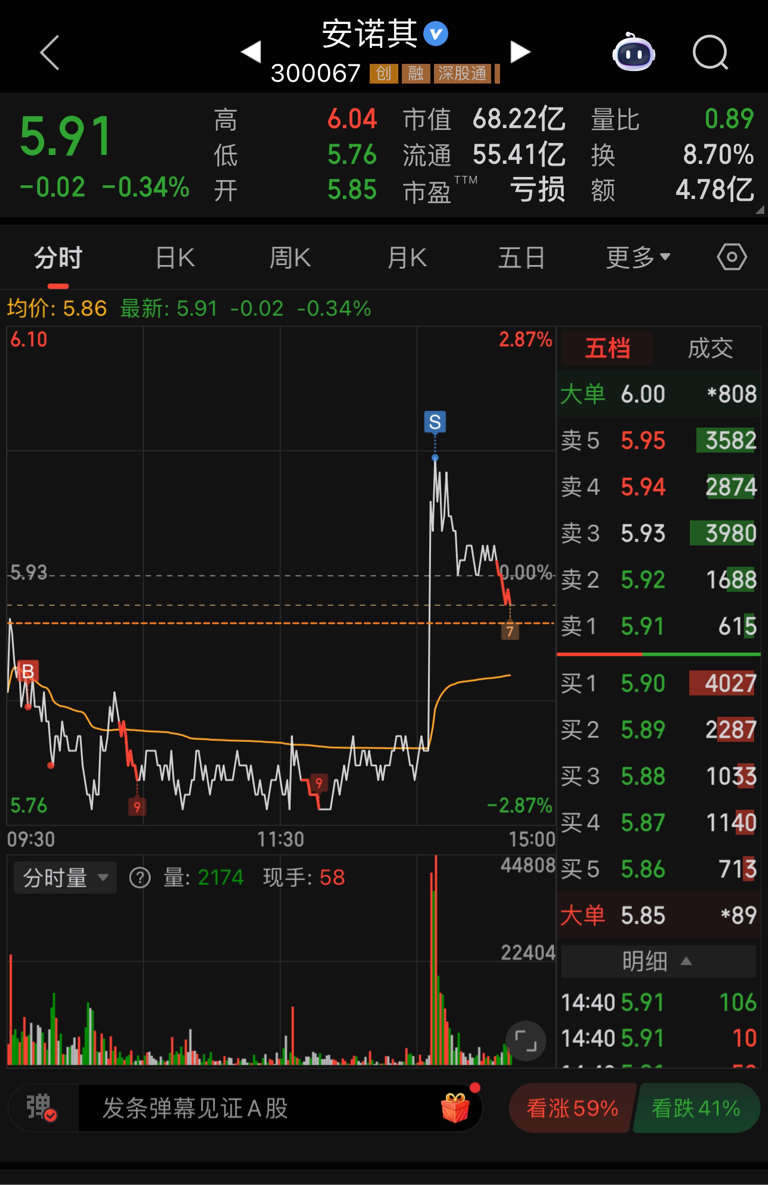Tap the tallest volume bar in chart
This screenshot has height=1185, width=768.
(436, 960)
